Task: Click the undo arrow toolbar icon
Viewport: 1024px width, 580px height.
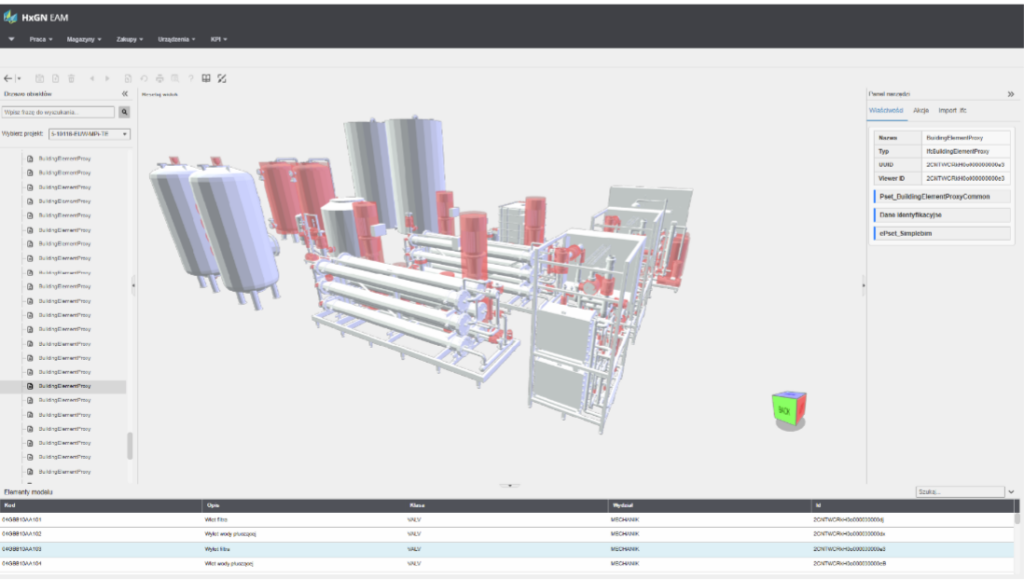Action: pos(144,78)
